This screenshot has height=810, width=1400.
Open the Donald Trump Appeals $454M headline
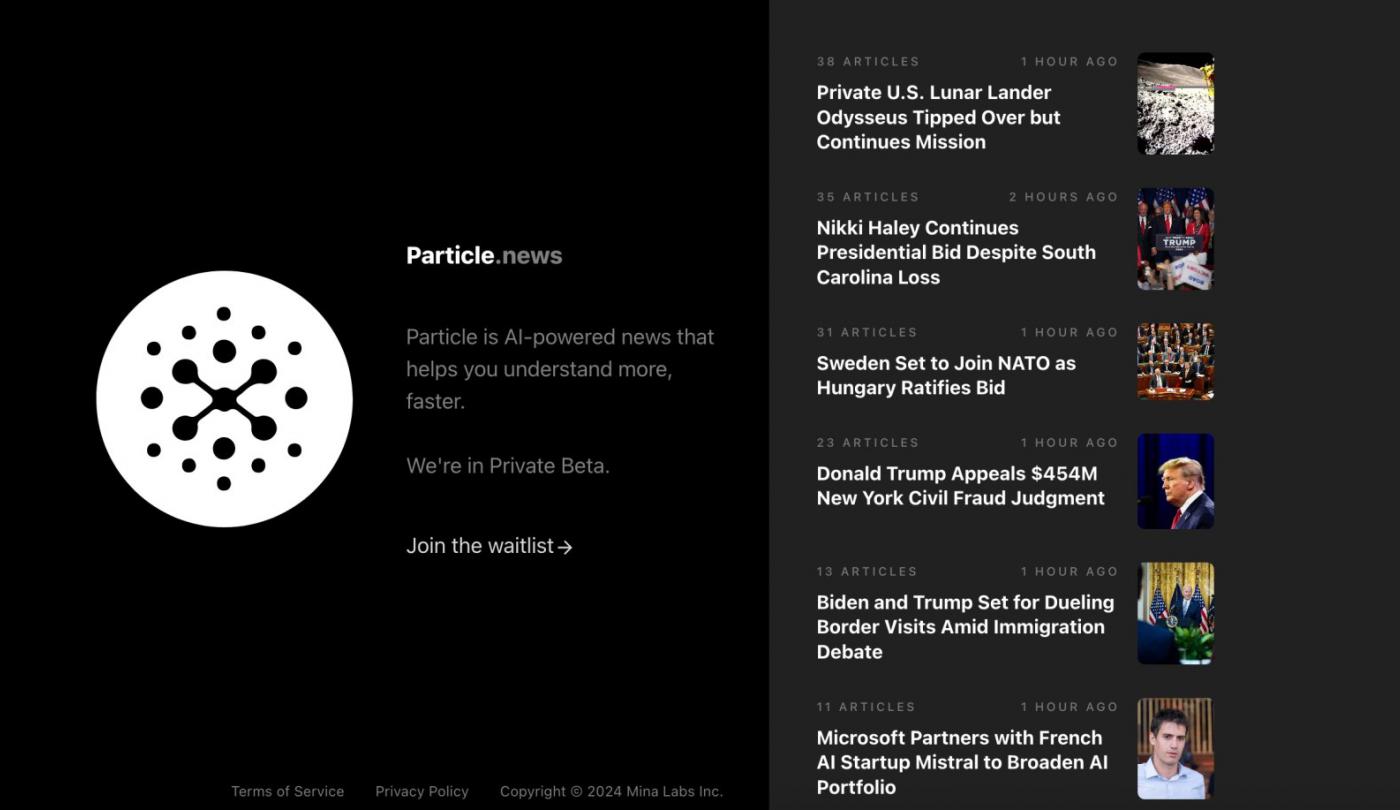(961, 486)
